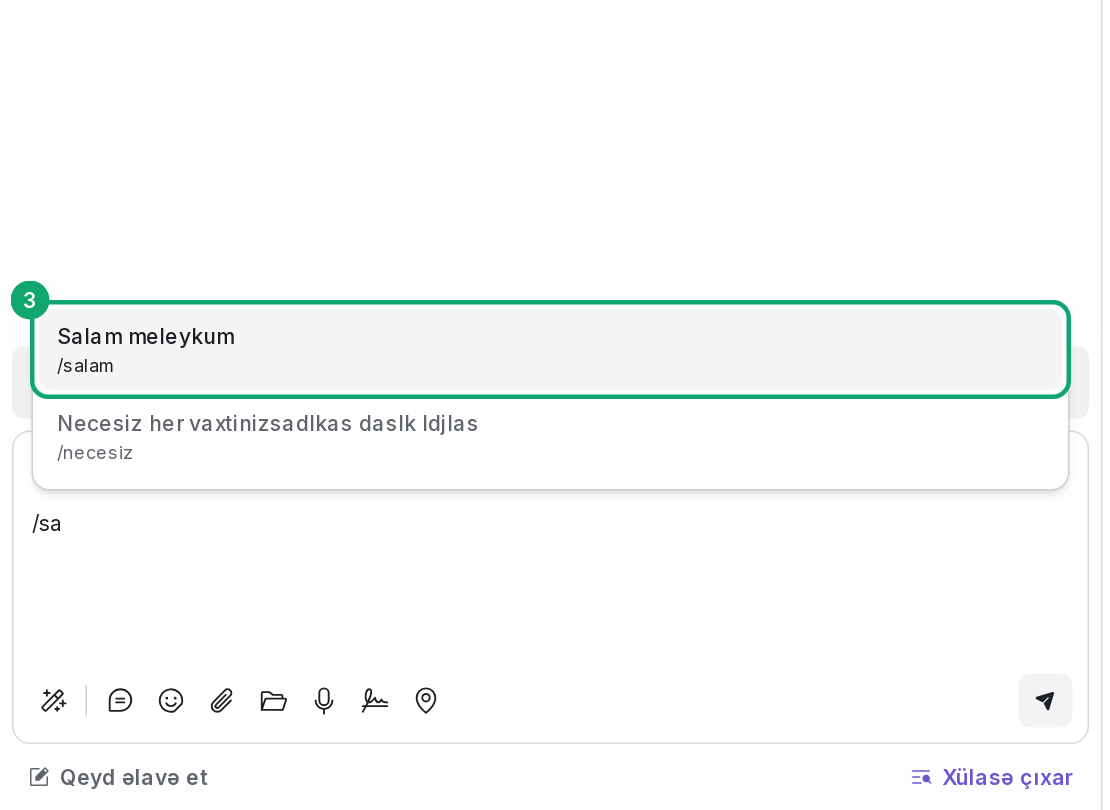This screenshot has height=810, width=1110.
Task: Open the folder icon in toolbar
Action: point(273,700)
